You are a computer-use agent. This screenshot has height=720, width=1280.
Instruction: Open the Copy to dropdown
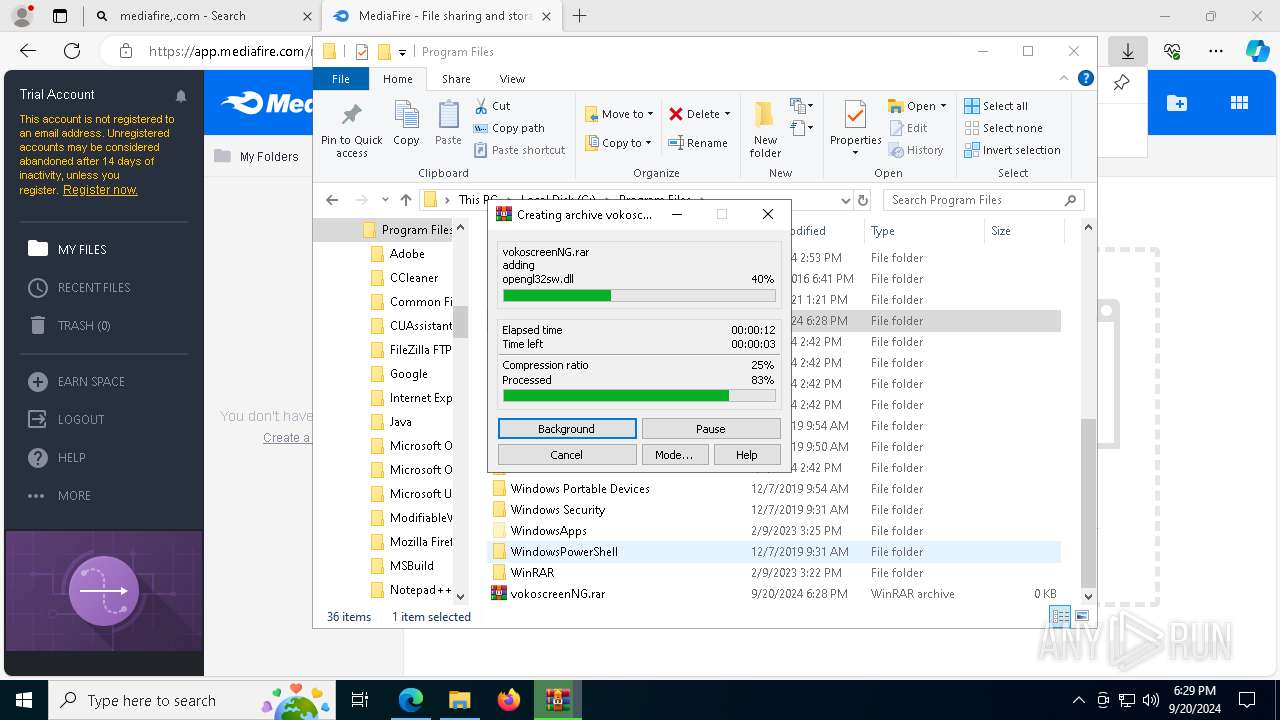[x=619, y=143]
